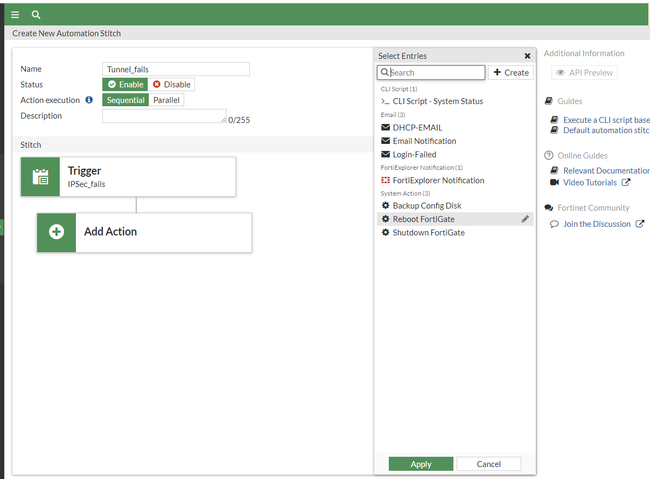
Task: Select the Email Notification entry
Action: pos(455,141)
